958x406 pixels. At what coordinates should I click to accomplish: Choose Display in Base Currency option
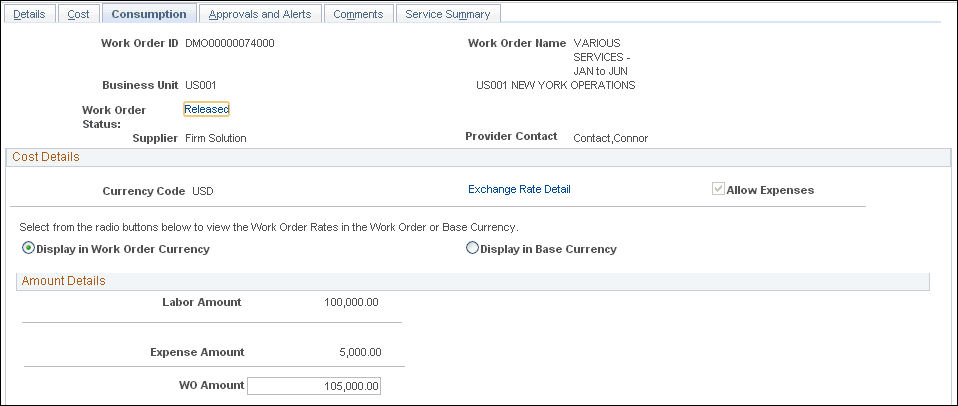pyautogui.click(x=472, y=248)
